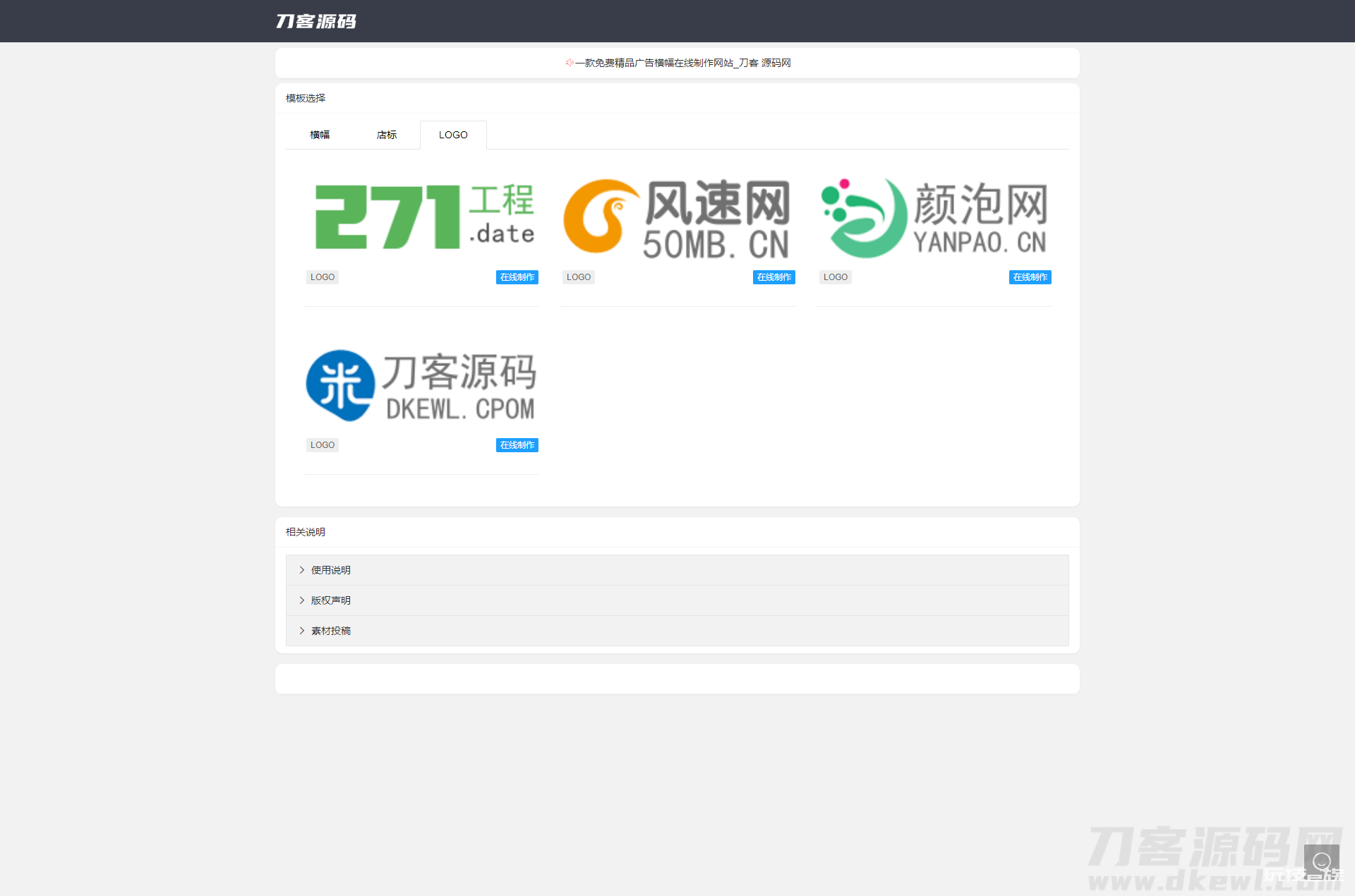The image size is (1355, 896).
Task: Select the LOGO tab
Action: tap(453, 135)
